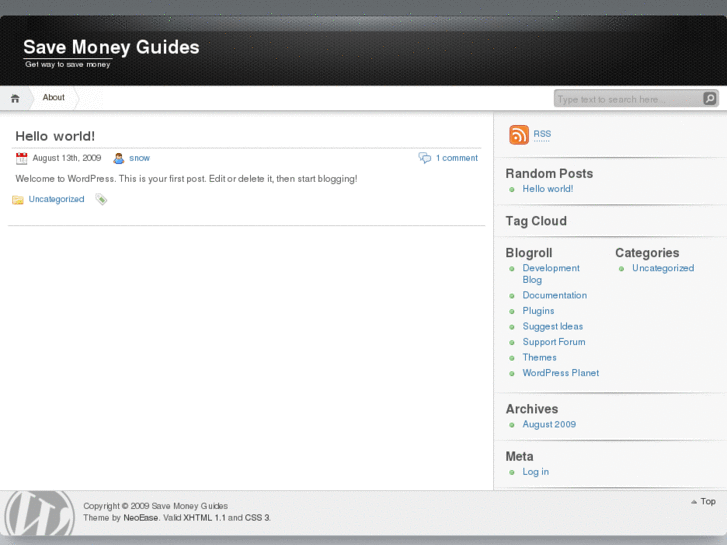Click the Archives heading

point(532,409)
